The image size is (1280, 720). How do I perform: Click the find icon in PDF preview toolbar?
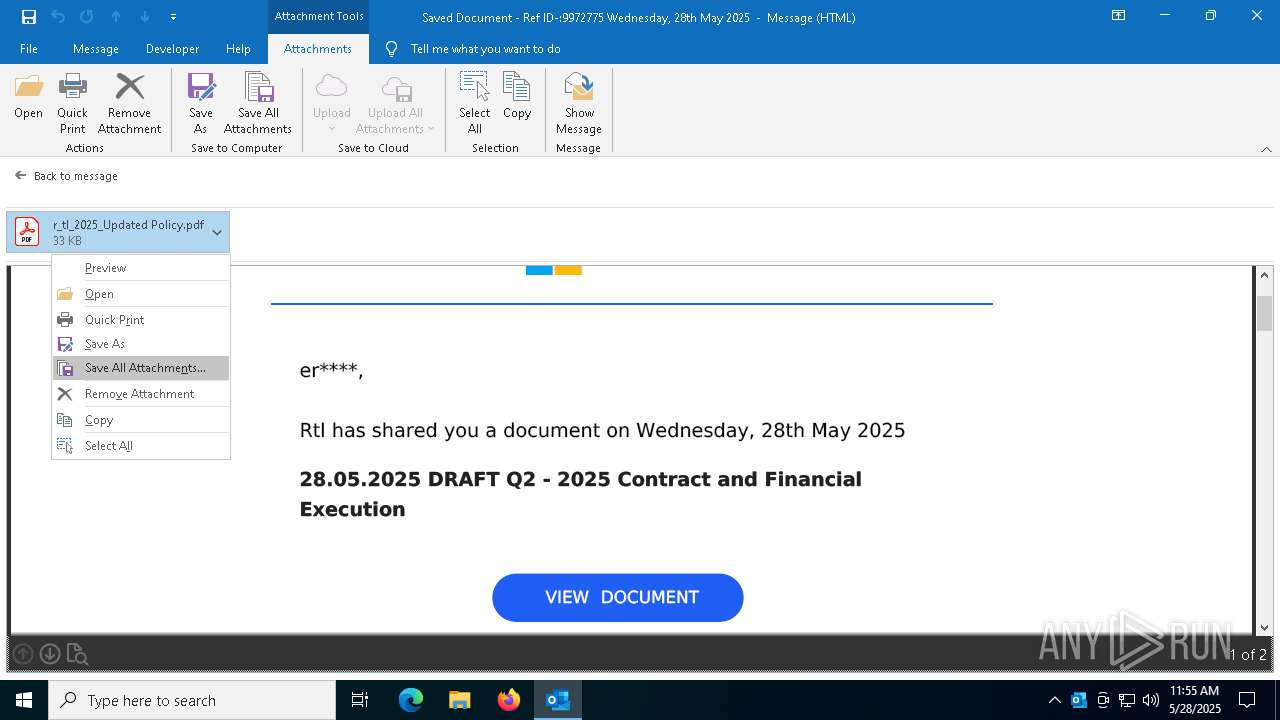point(77,655)
